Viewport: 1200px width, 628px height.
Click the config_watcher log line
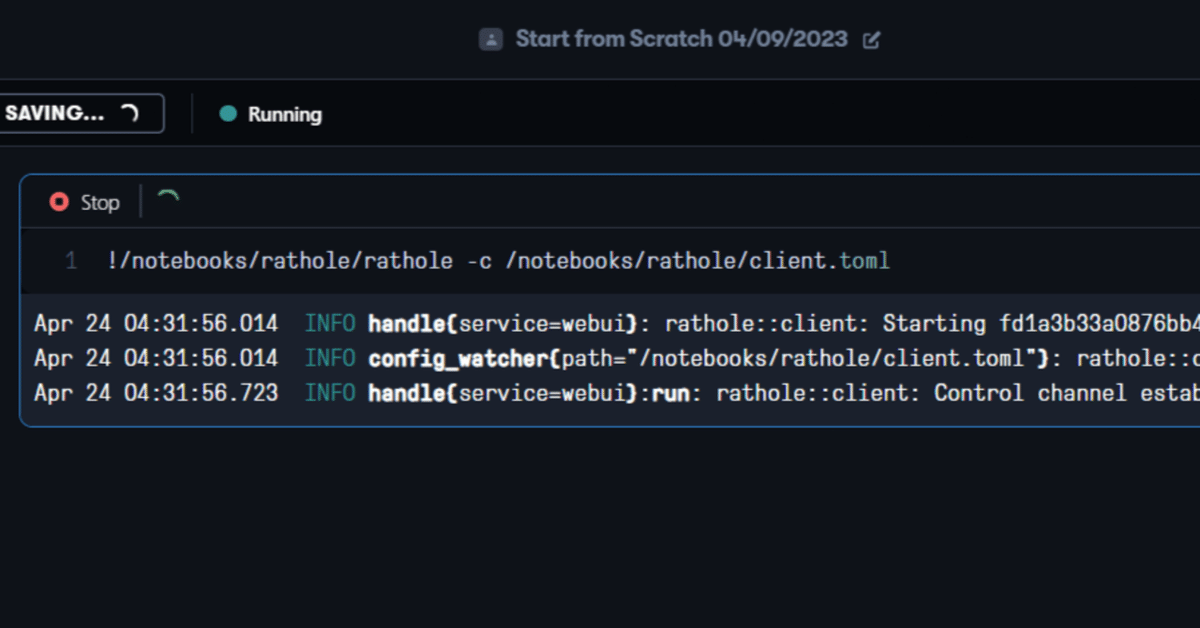point(617,358)
